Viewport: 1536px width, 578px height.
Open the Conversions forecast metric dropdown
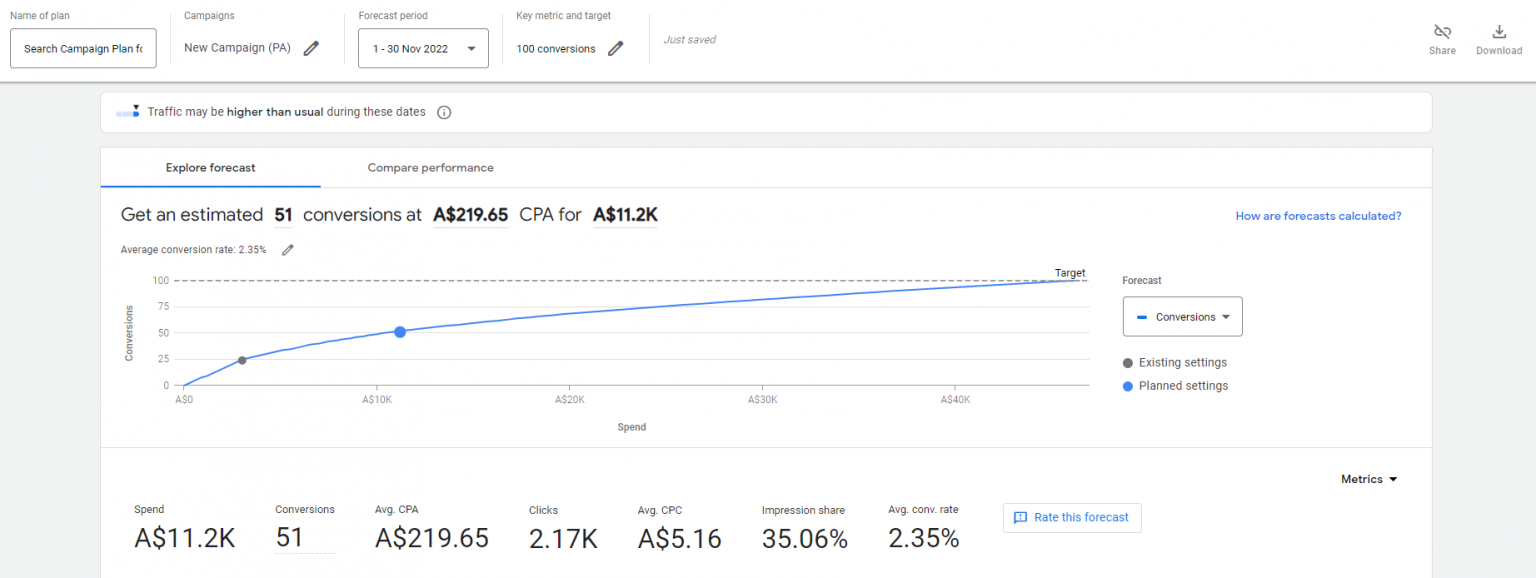[1183, 316]
